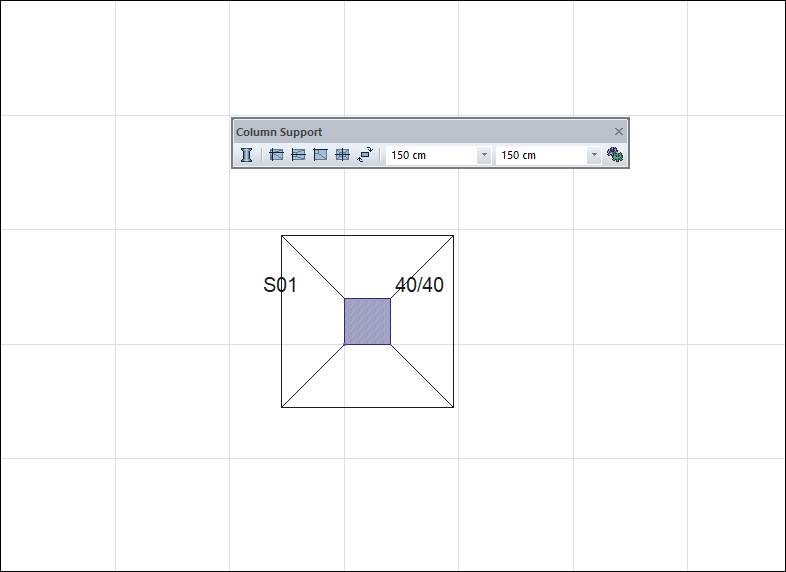Close the Column Support toolbar

(619, 132)
